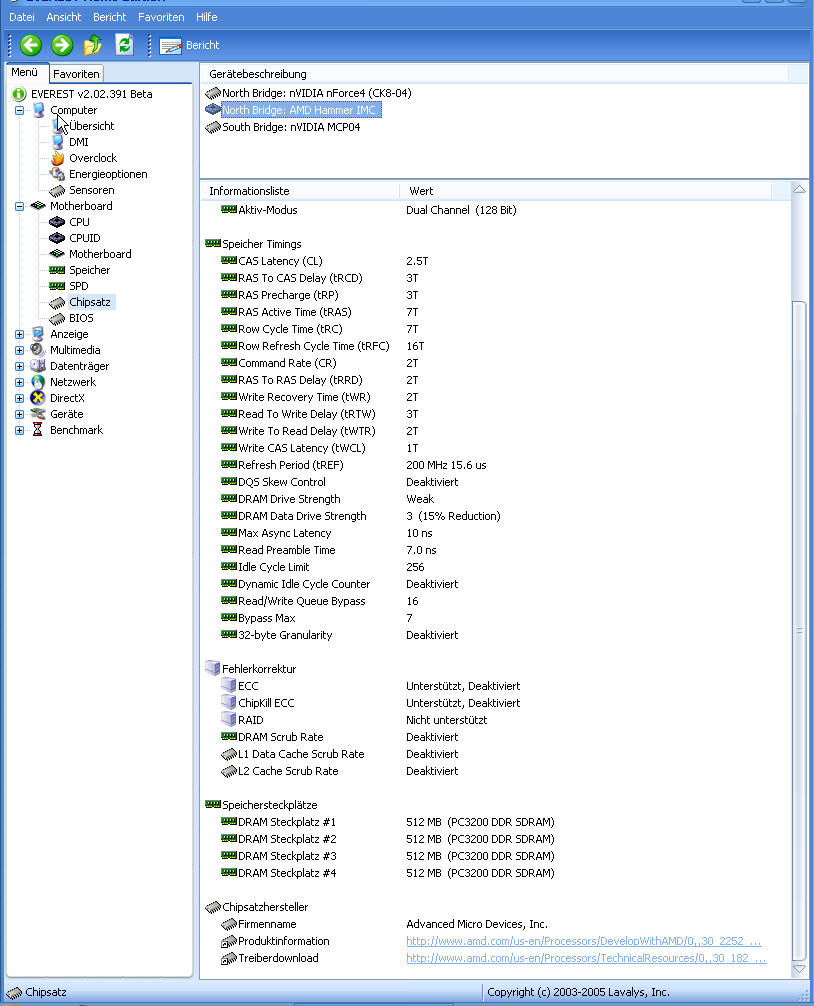
Task: Click the Netzwerk globe icon
Action: (x=38, y=382)
